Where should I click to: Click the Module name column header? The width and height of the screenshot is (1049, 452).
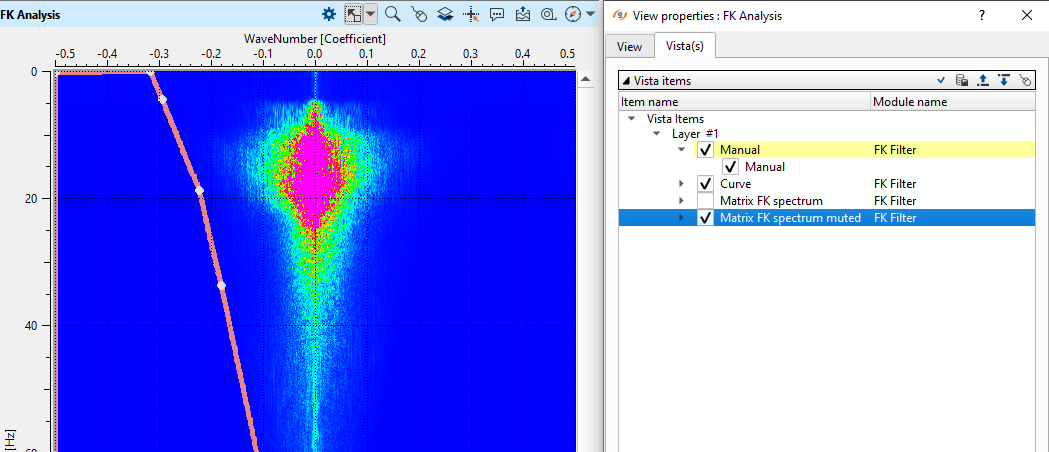click(909, 102)
